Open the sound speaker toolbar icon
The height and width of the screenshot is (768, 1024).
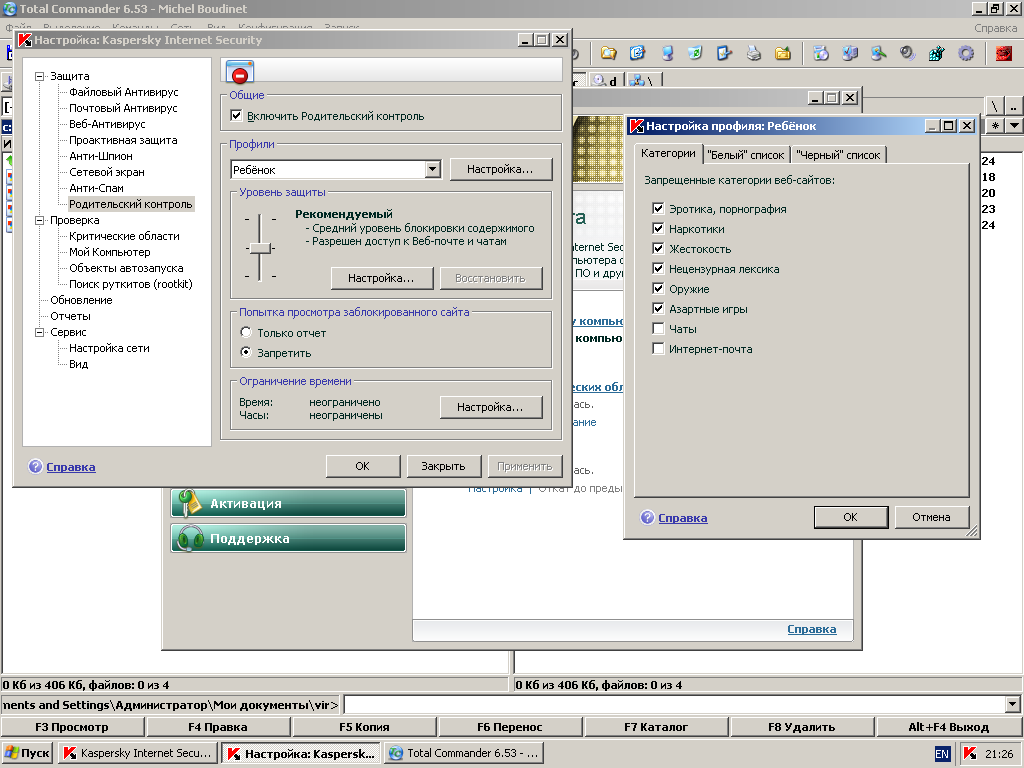(x=907, y=54)
